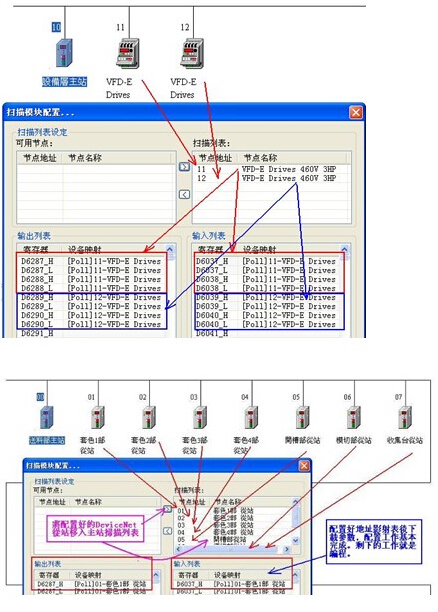This screenshot has height=612, width=438.
Task: Select the node 01 slave device icon
Action: point(98,418)
